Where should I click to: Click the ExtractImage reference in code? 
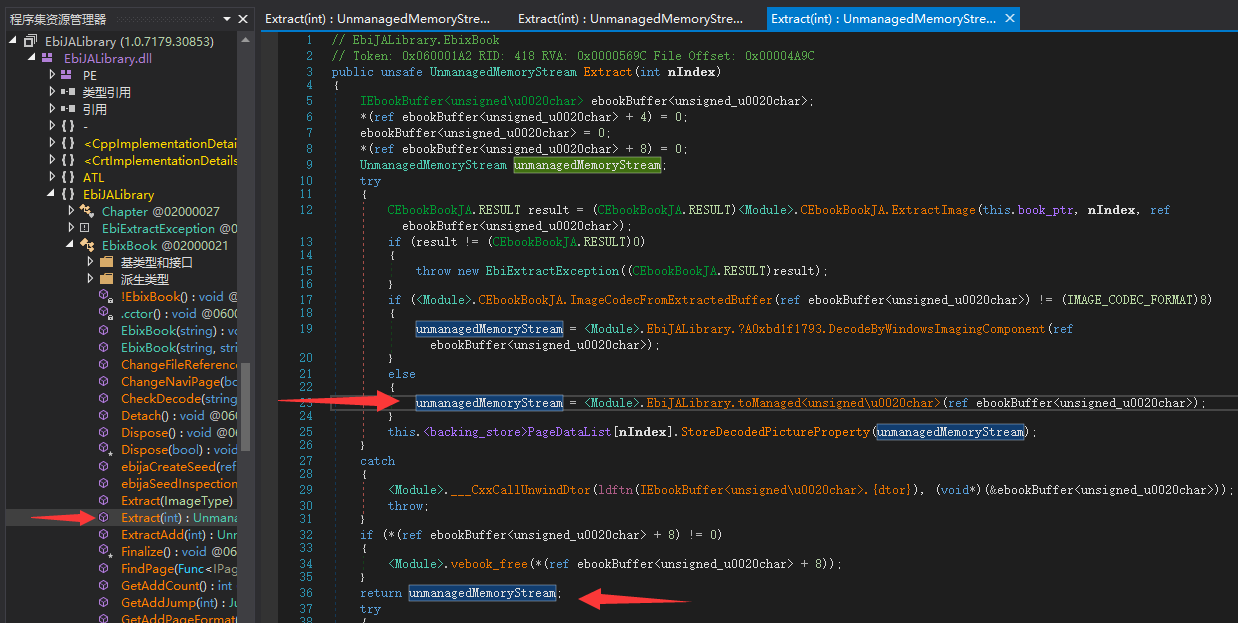click(935, 210)
